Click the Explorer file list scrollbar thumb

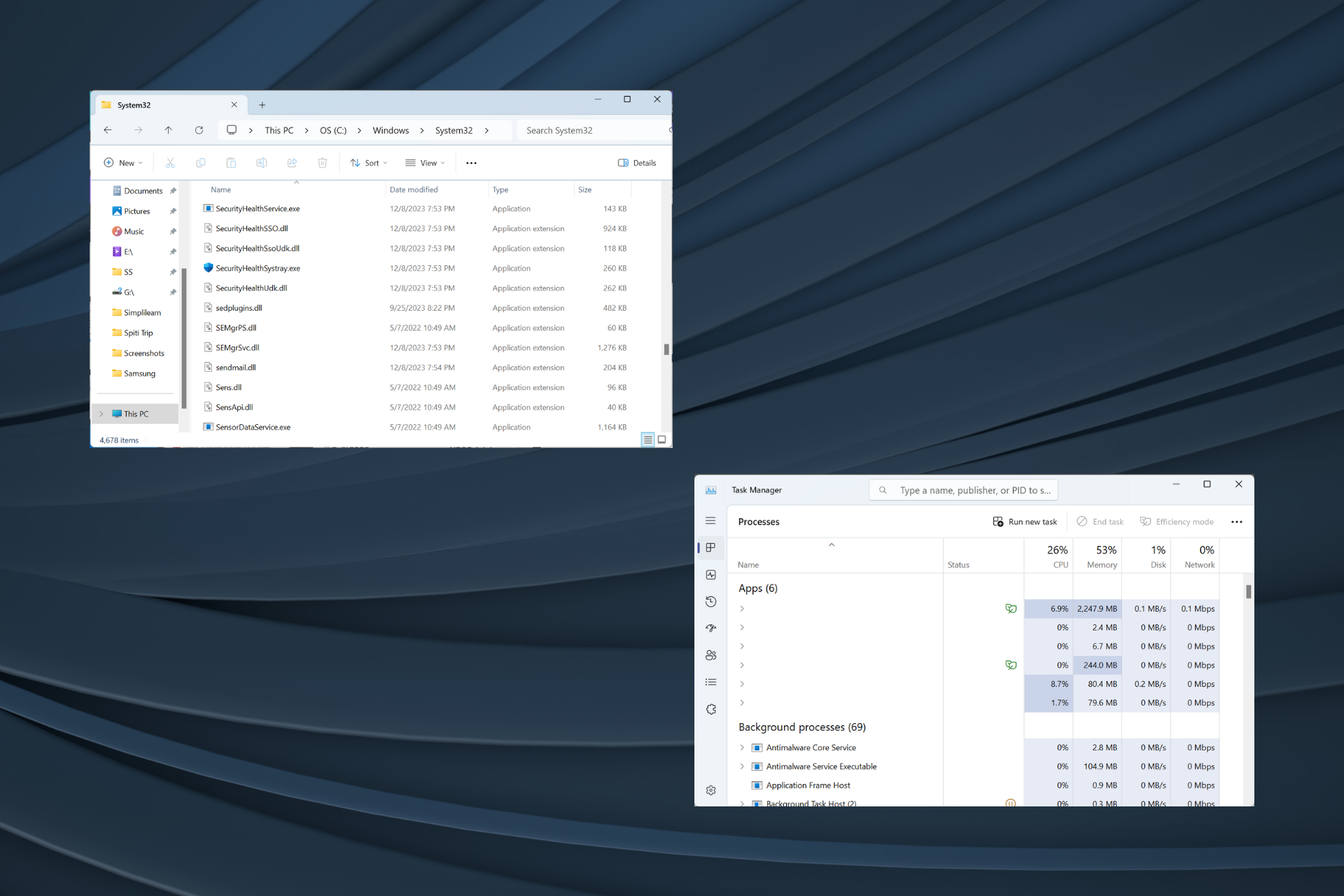point(666,349)
